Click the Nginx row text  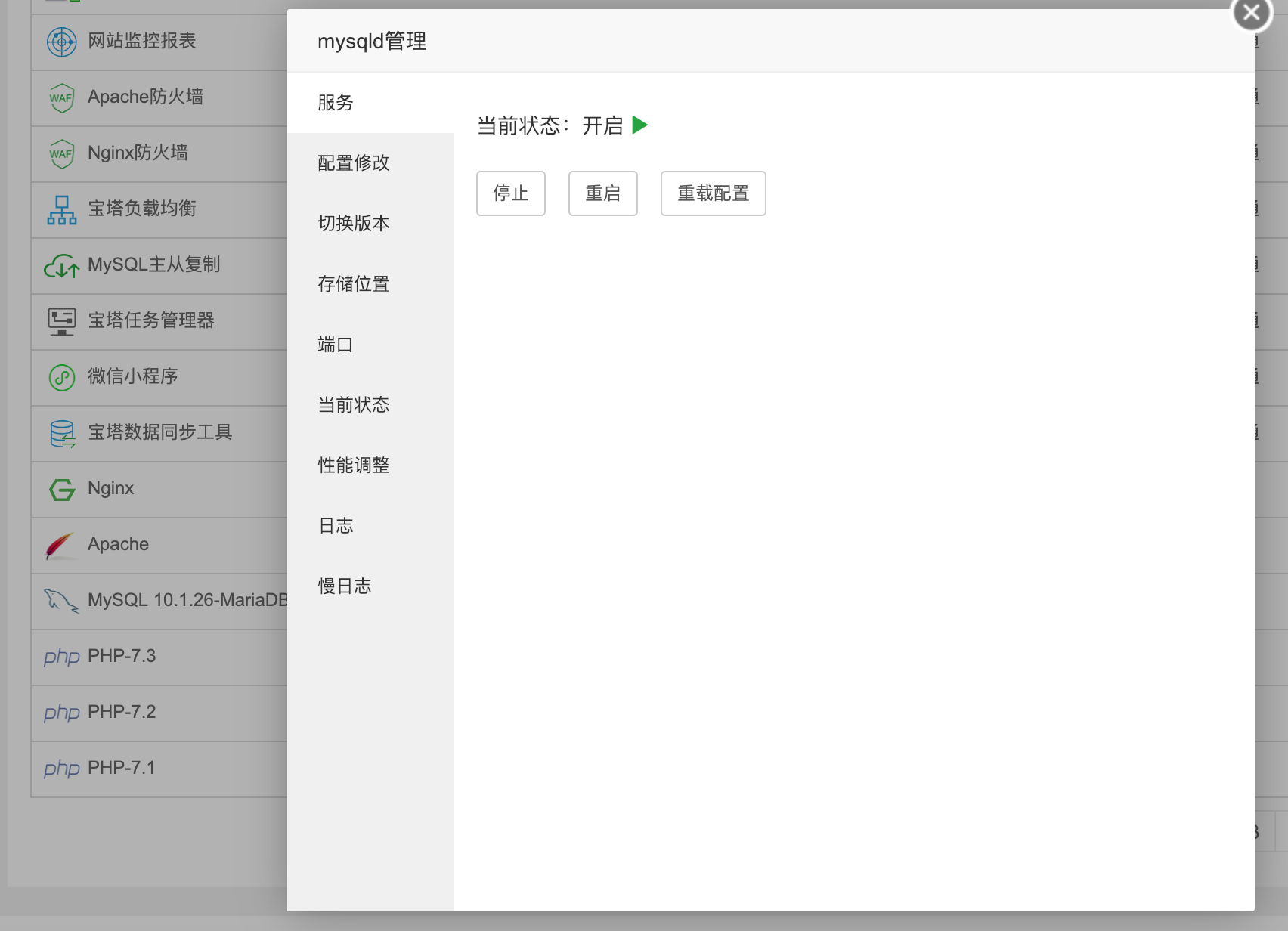(x=111, y=488)
